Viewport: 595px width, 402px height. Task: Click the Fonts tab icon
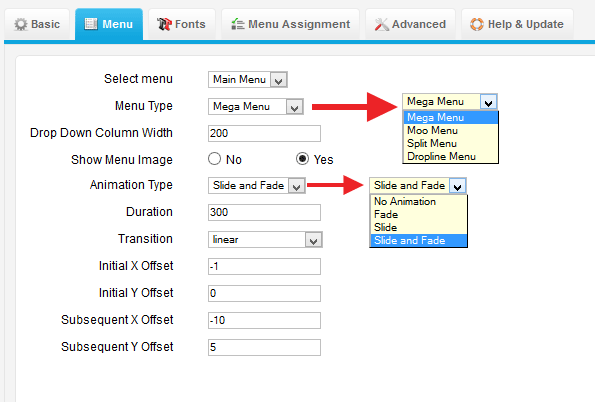pos(164,24)
